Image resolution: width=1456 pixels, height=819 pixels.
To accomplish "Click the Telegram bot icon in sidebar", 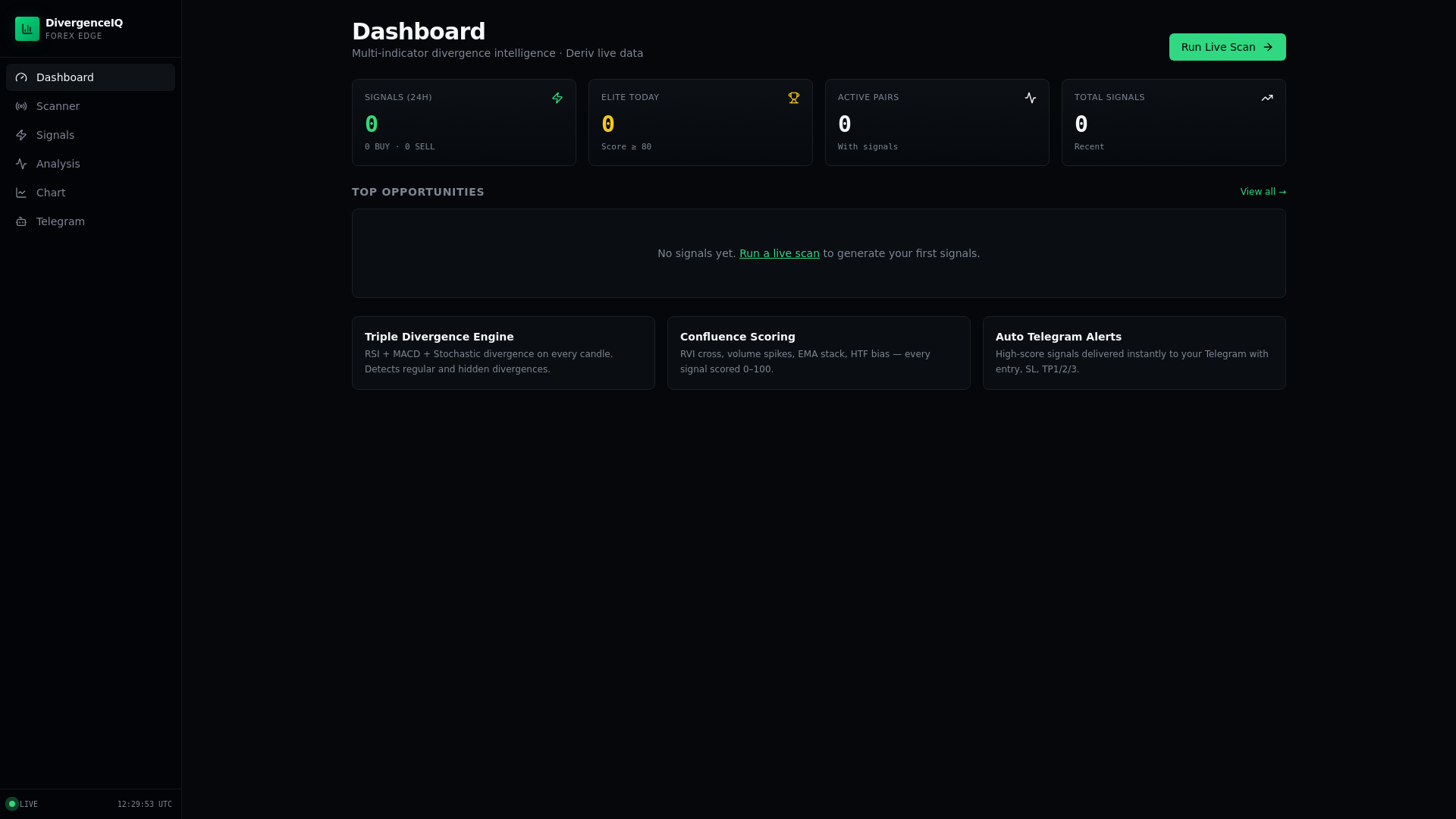I will [21, 221].
